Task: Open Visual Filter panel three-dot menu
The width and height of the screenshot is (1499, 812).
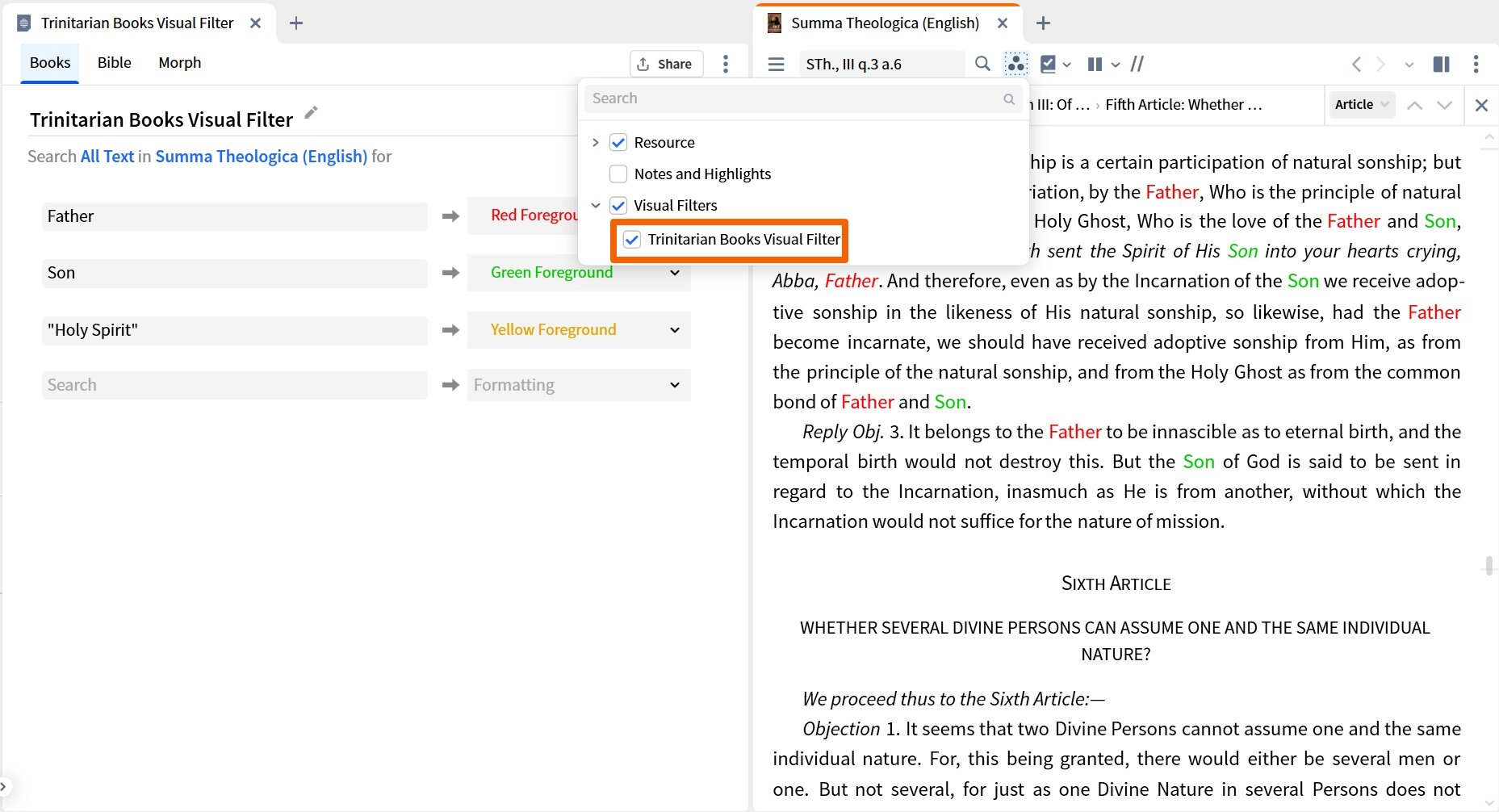Action: point(726,64)
